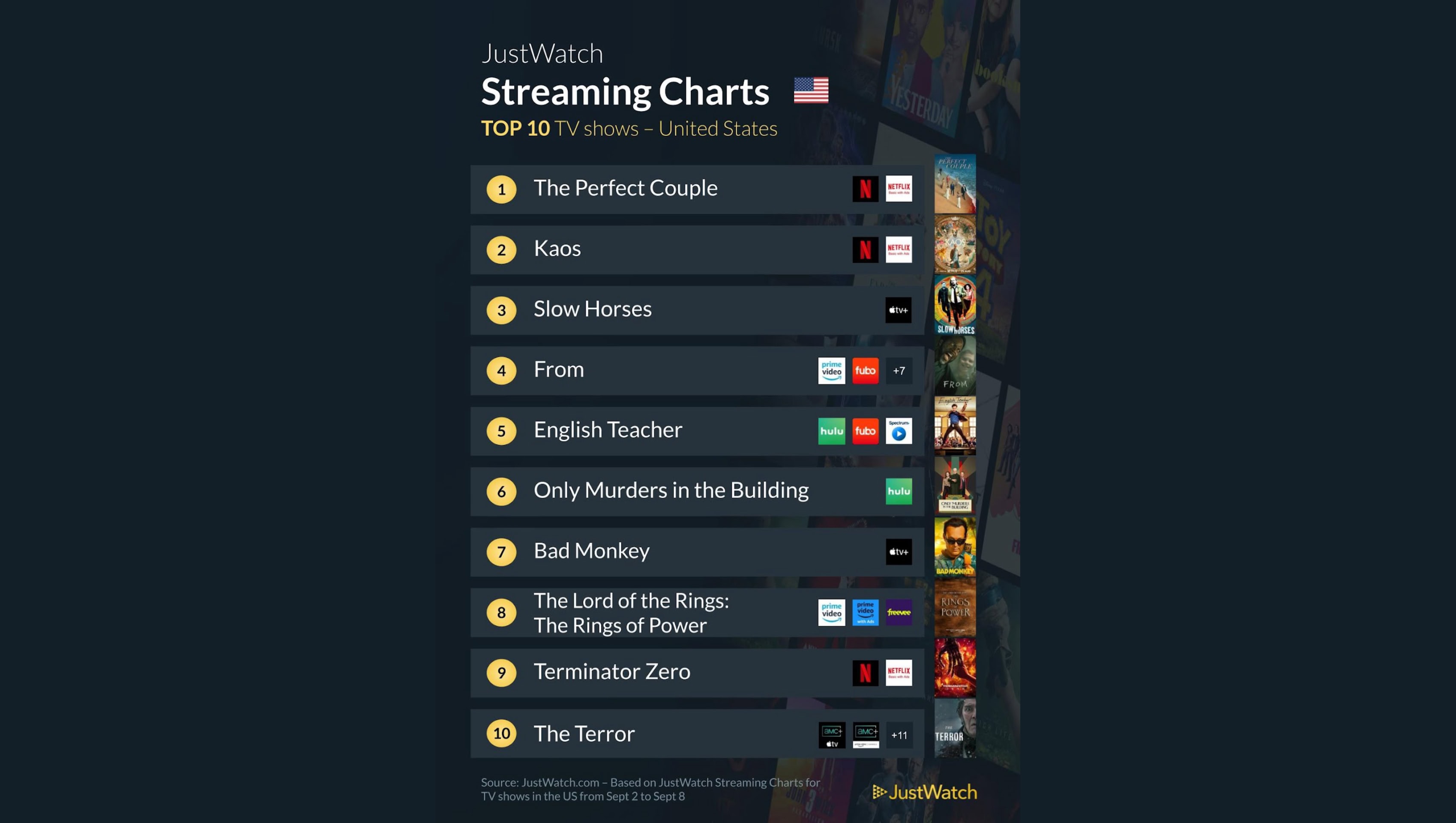Expand the +11 more providers for The Terror
This screenshot has height=823, width=1456.
(899, 735)
